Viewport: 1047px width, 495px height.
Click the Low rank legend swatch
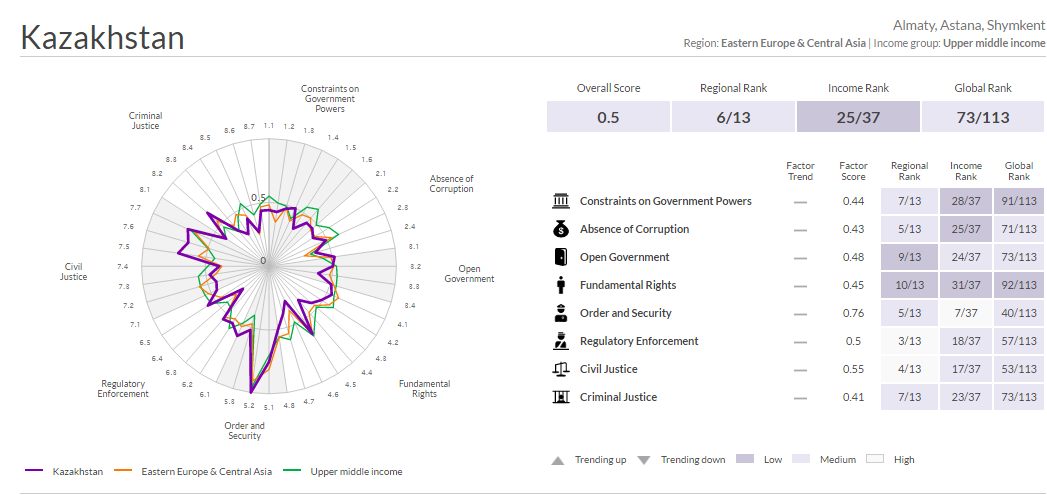(x=745, y=460)
